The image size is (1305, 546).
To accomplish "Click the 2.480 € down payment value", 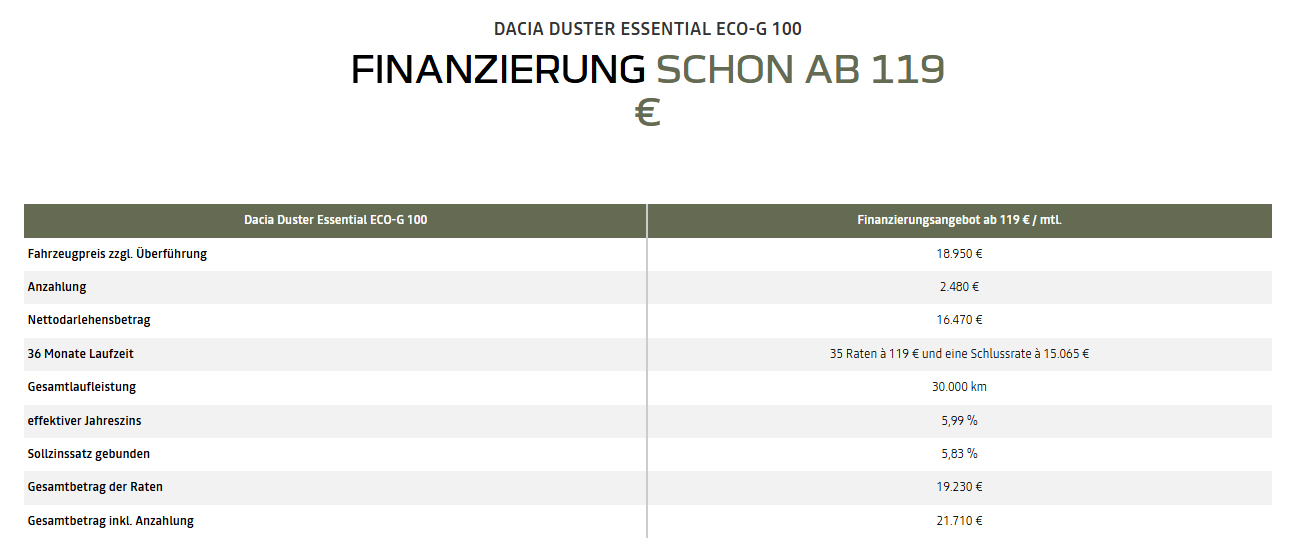I will coord(960,287).
